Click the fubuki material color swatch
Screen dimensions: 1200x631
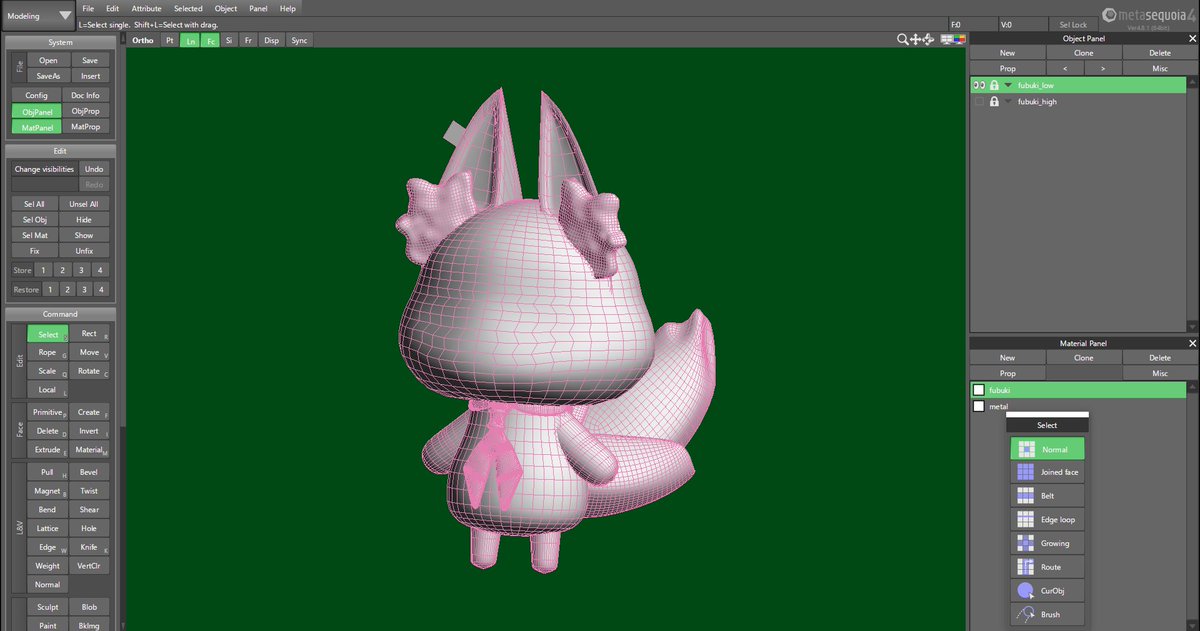[x=979, y=390]
